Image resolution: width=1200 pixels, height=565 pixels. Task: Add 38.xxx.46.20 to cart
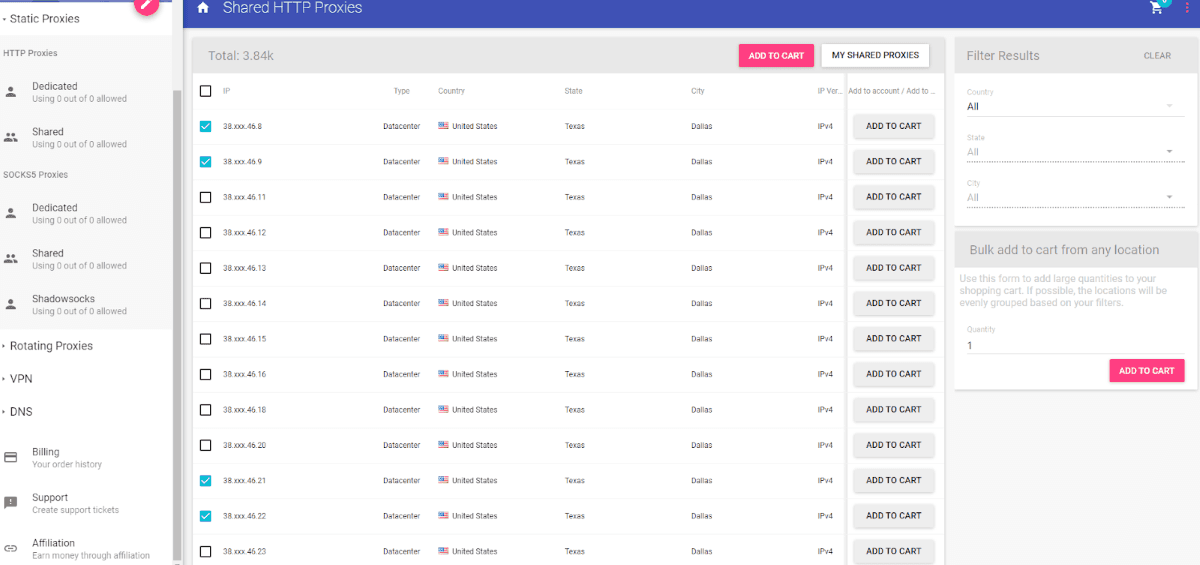point(893,445)
